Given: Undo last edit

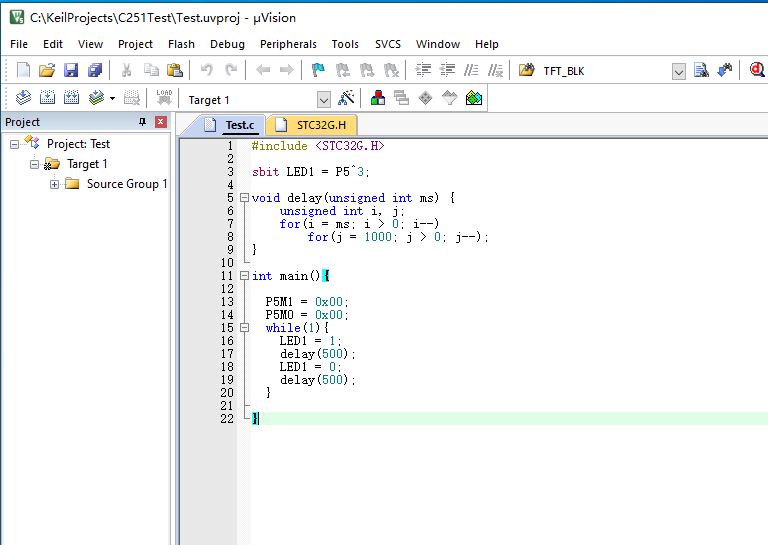Looking at the screenshot, I should pos(207,71).
